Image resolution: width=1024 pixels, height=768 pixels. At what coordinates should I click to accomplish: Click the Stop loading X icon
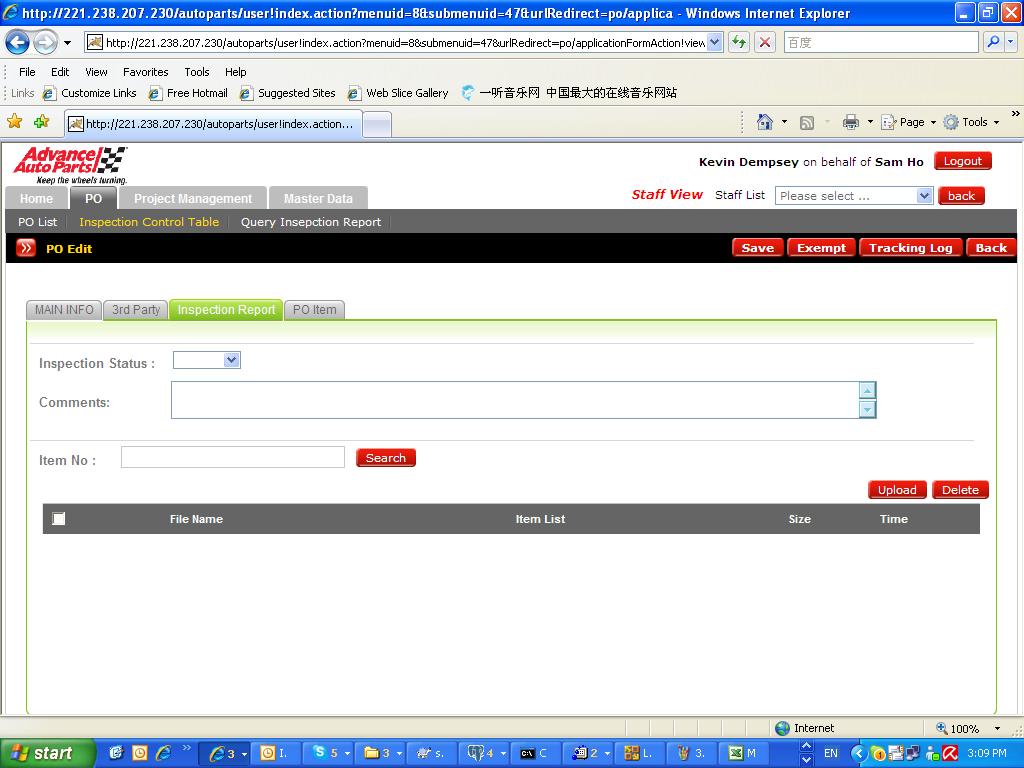pos(765,43)
